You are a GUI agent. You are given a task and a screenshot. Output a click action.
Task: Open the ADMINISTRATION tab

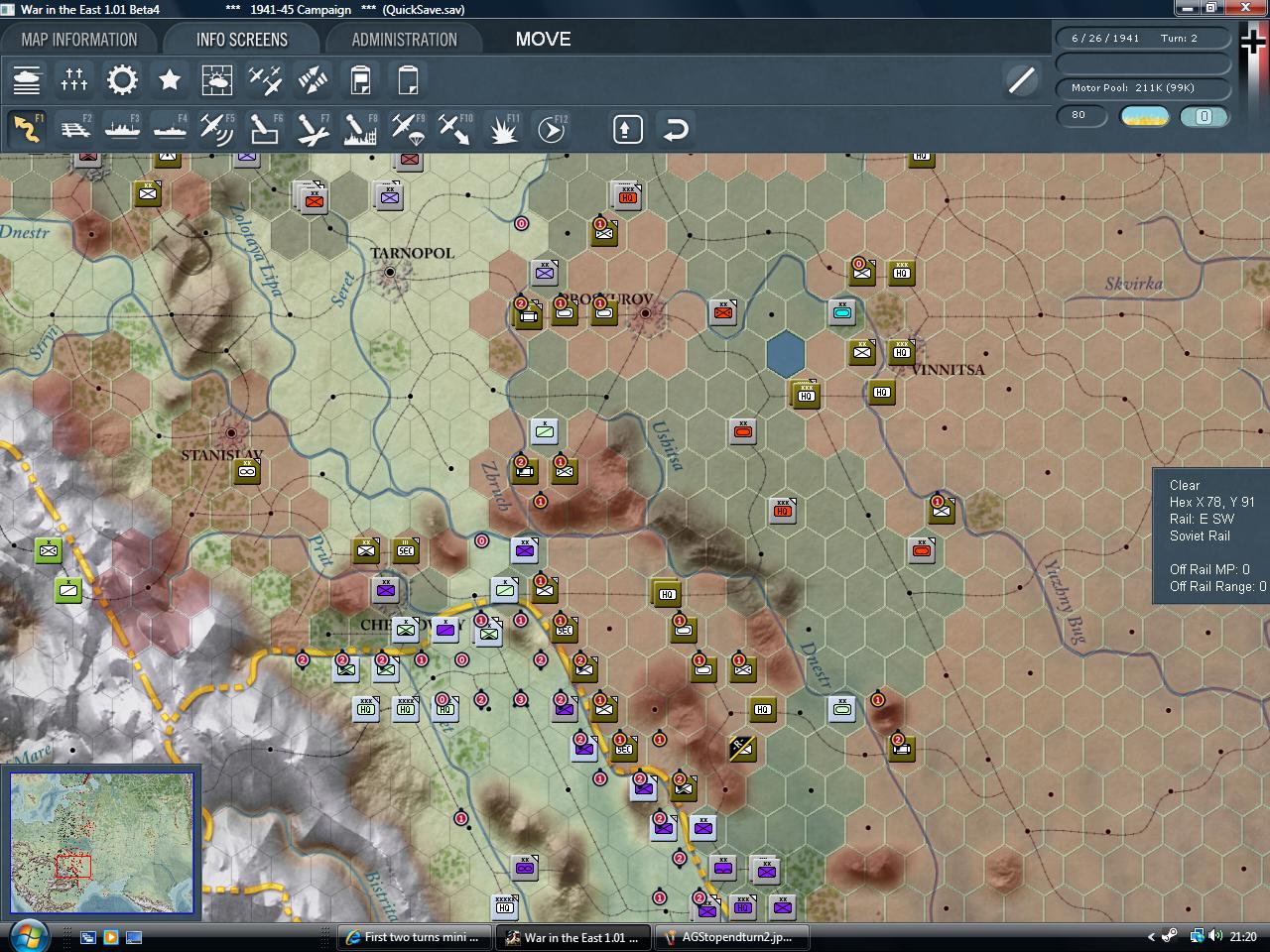(x=405, y=40)
